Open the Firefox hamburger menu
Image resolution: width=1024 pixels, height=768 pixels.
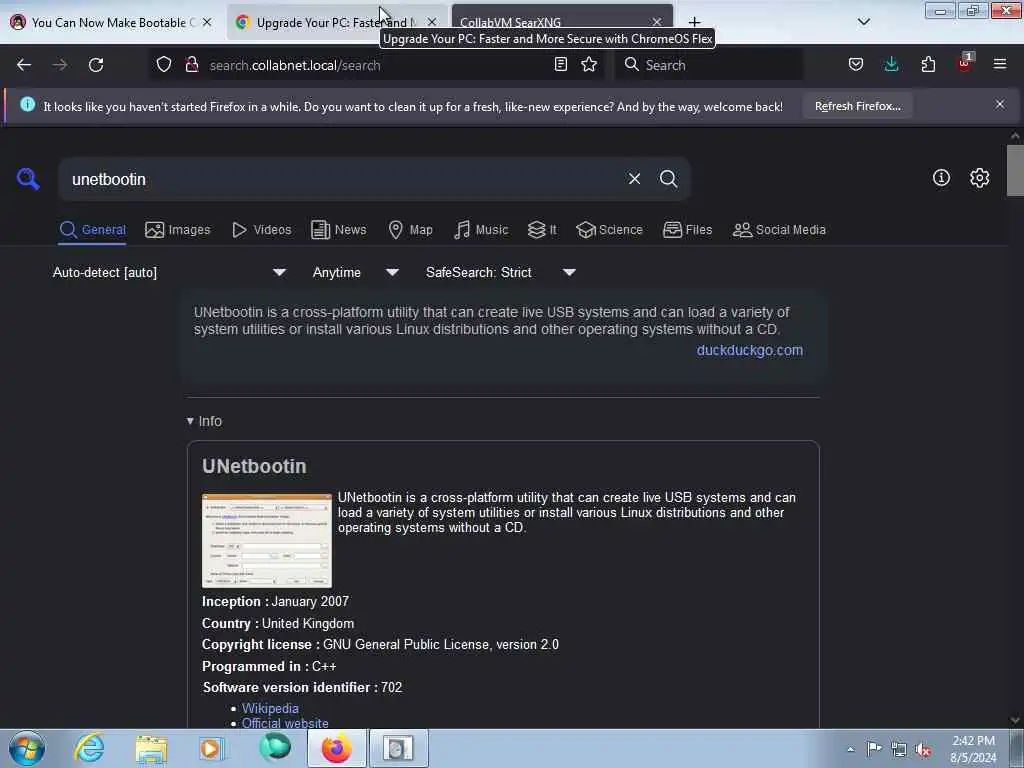1000,64
